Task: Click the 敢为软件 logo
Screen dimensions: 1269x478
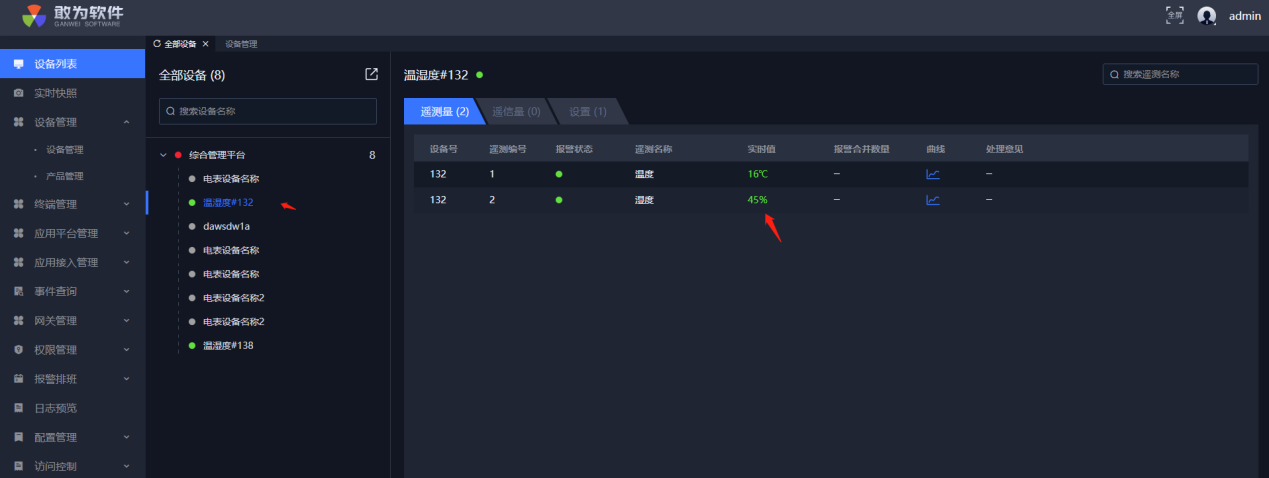Action: (x=73, y=15)
